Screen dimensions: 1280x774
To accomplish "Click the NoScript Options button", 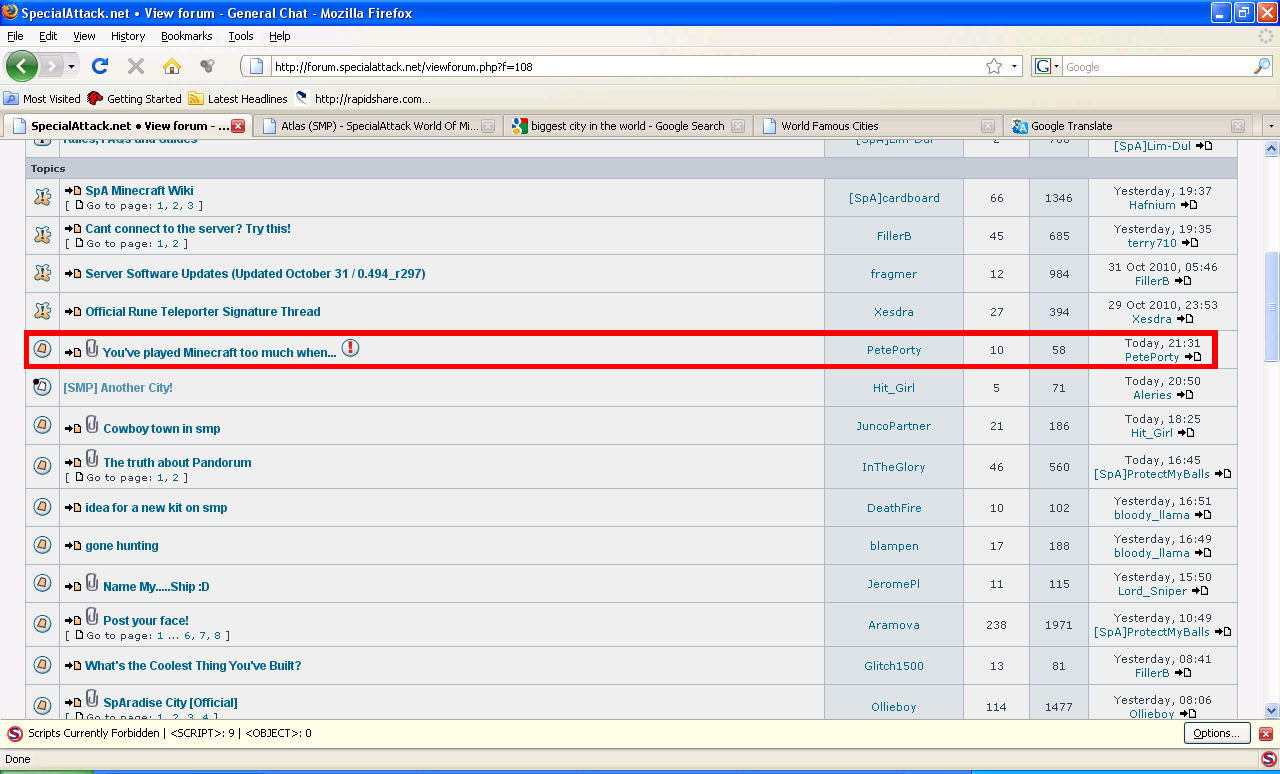I will pyautogui.click(x=1216, y=733).
